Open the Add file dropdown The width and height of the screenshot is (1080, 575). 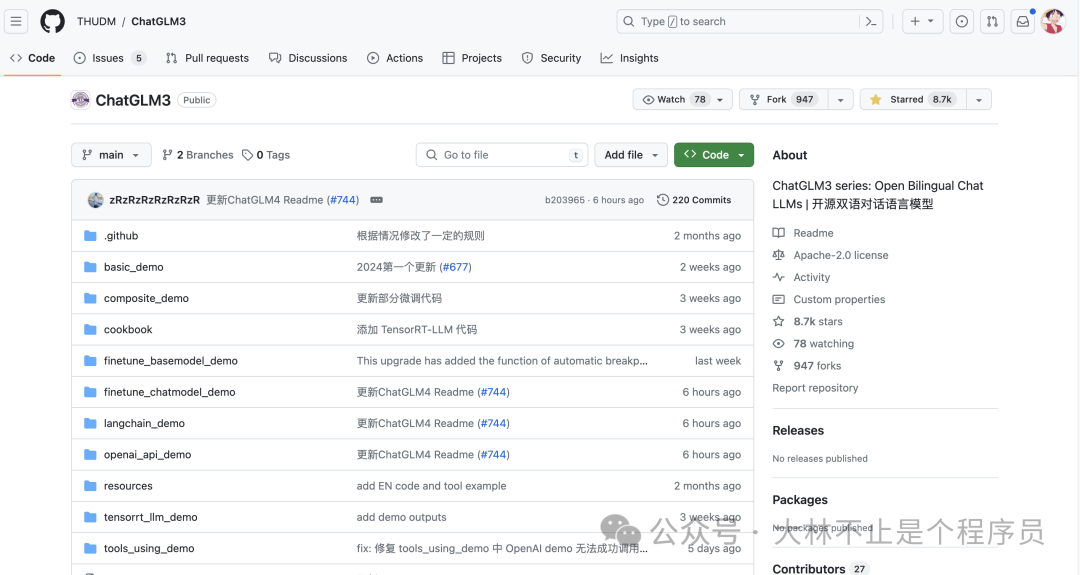click(631, 155)
